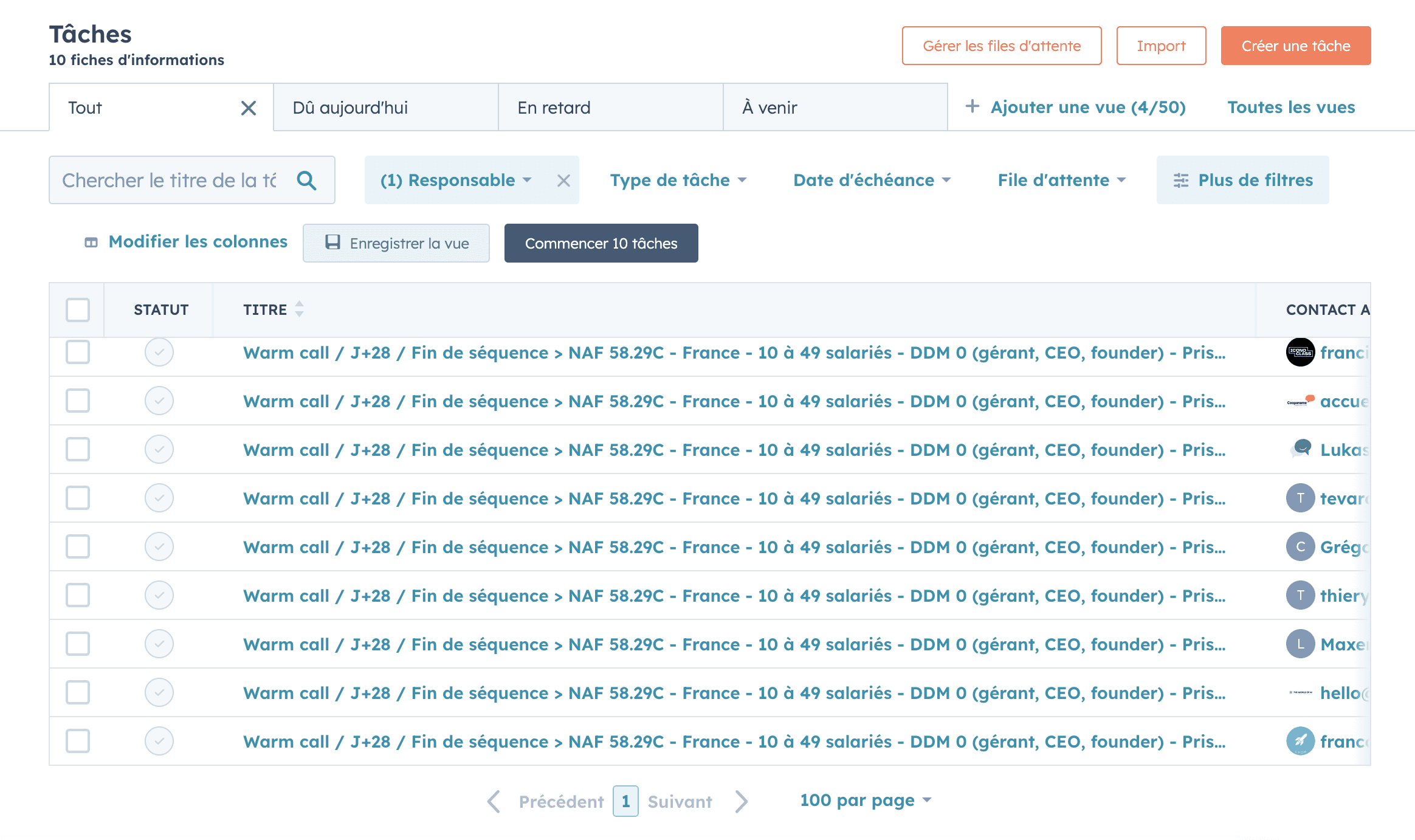Sort by the TITRE column arrows
This screenshot has height=840, width=1415.
click(x=299, y=309)
